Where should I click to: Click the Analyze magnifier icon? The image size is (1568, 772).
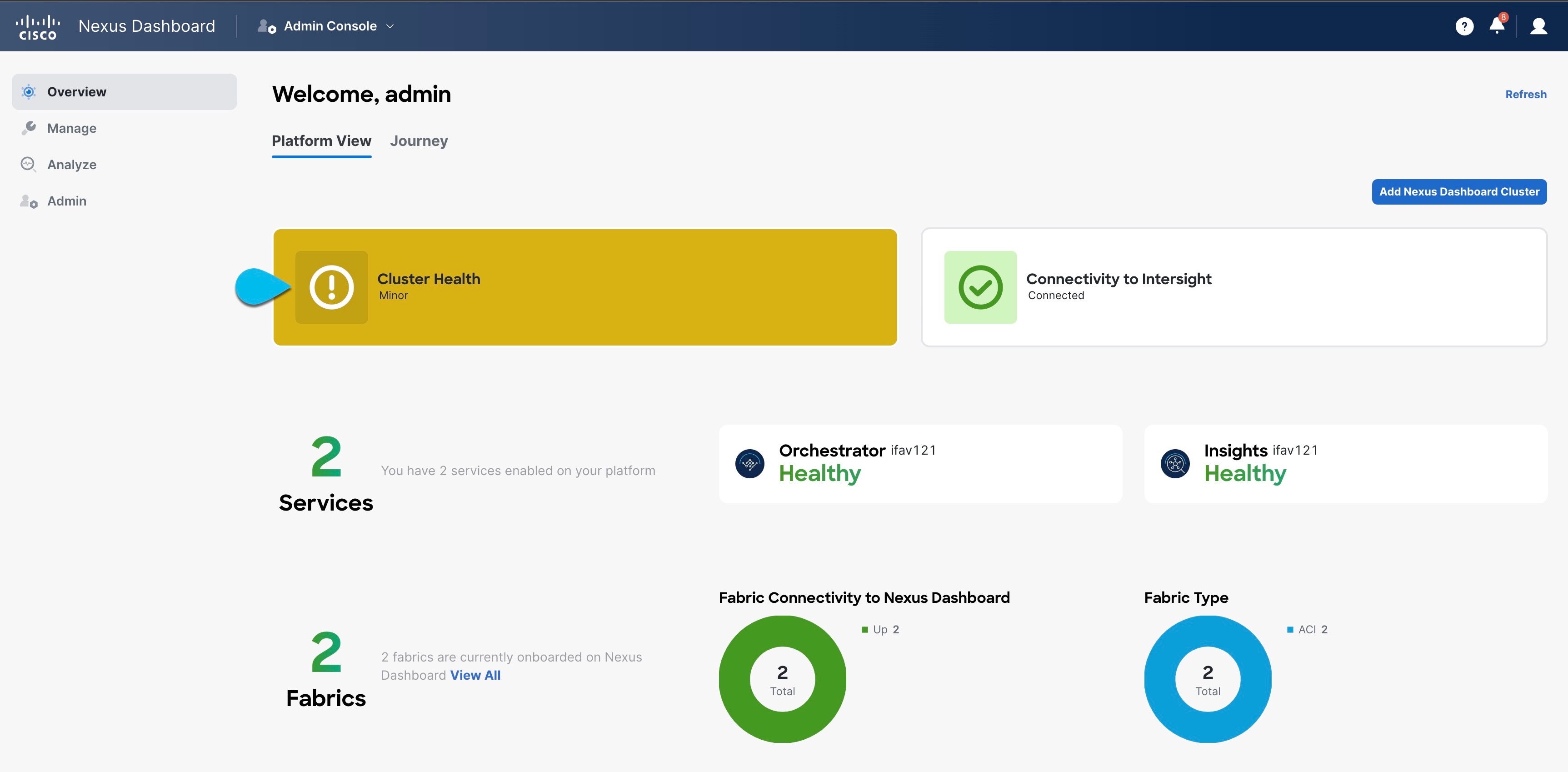[29, 165]
